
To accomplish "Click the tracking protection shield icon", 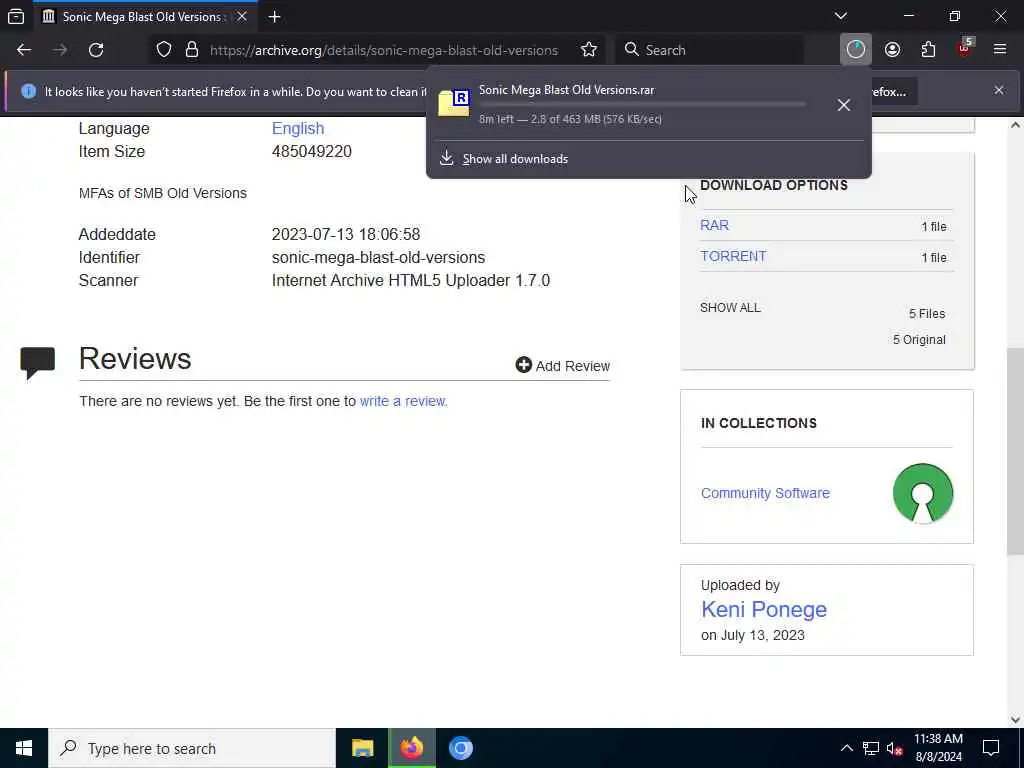I will (164, 50).
